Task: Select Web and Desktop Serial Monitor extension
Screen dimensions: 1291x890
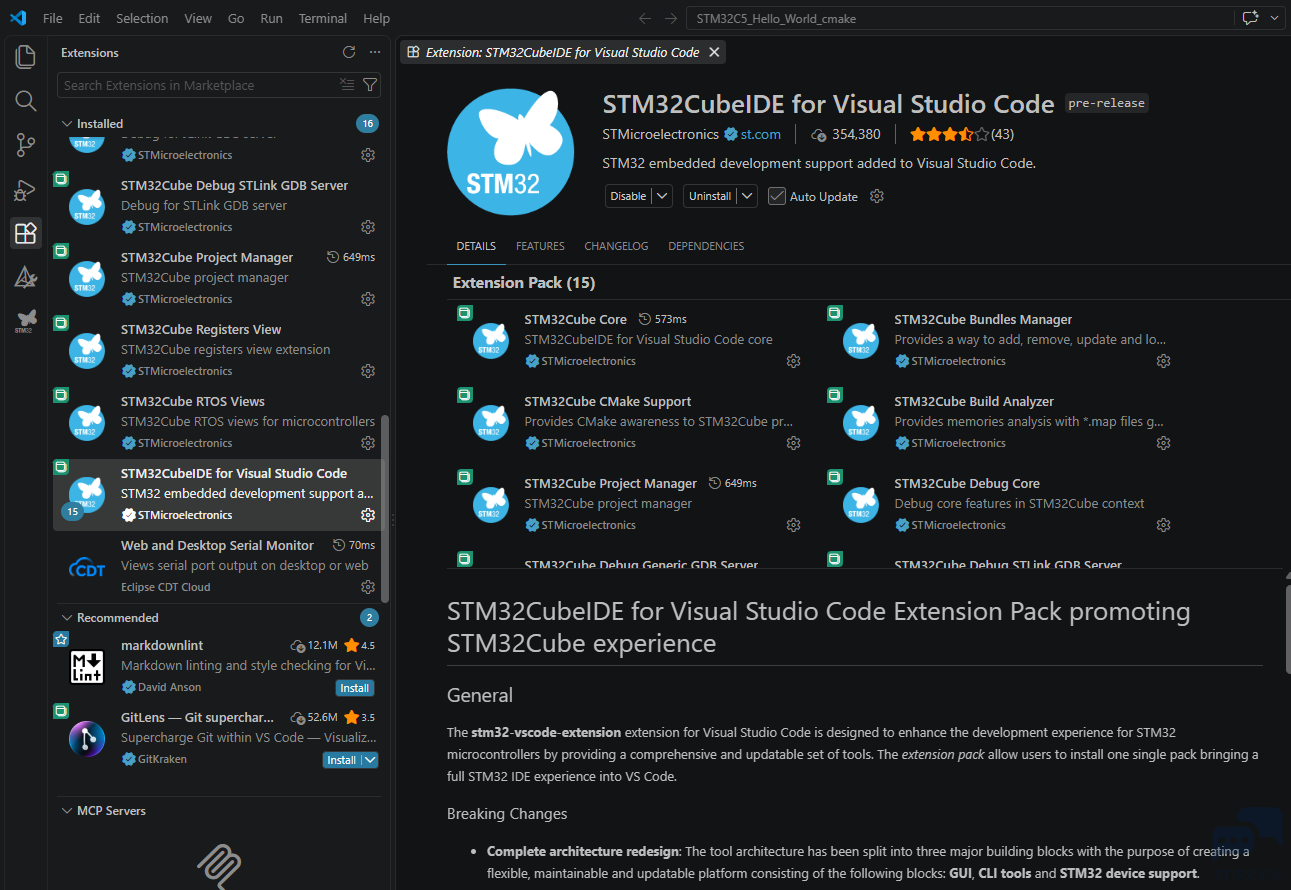Action: point(215,566)
